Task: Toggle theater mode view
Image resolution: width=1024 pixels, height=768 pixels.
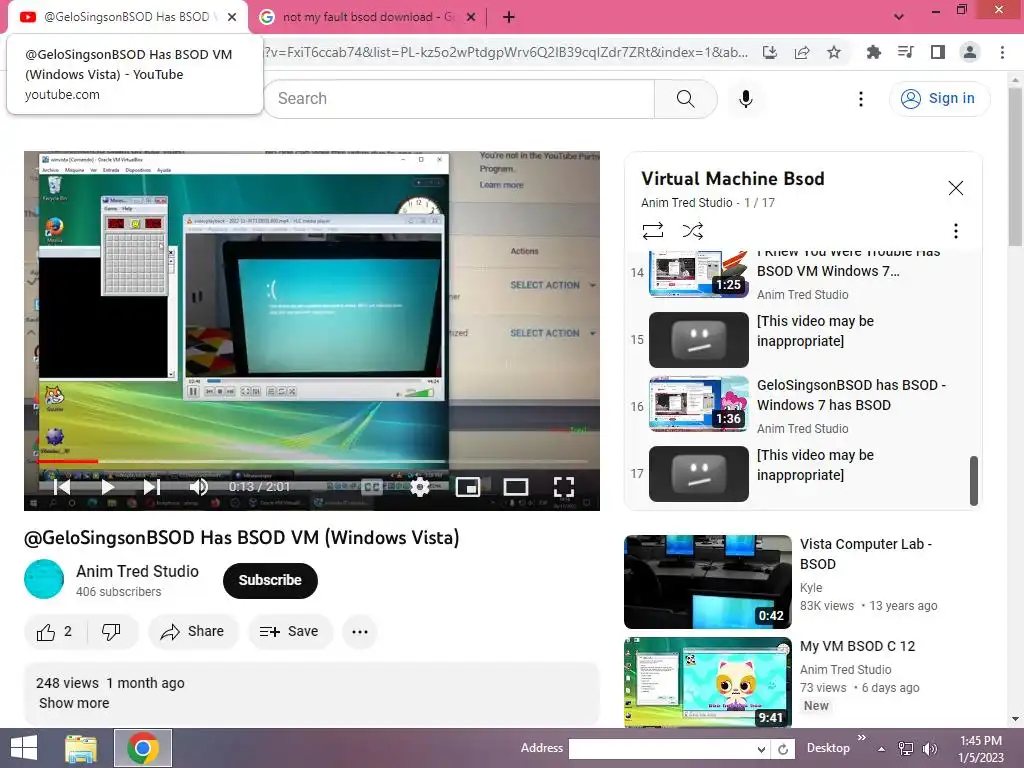Action: (x=516, y=487)
